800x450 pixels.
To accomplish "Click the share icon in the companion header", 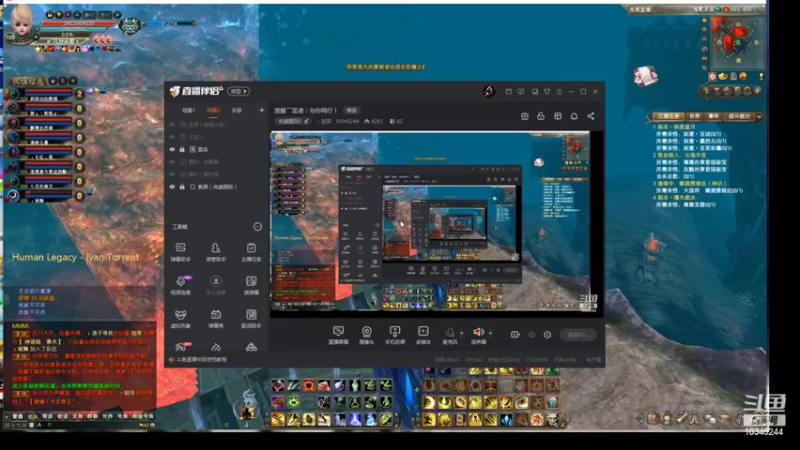I will point(591,116).
